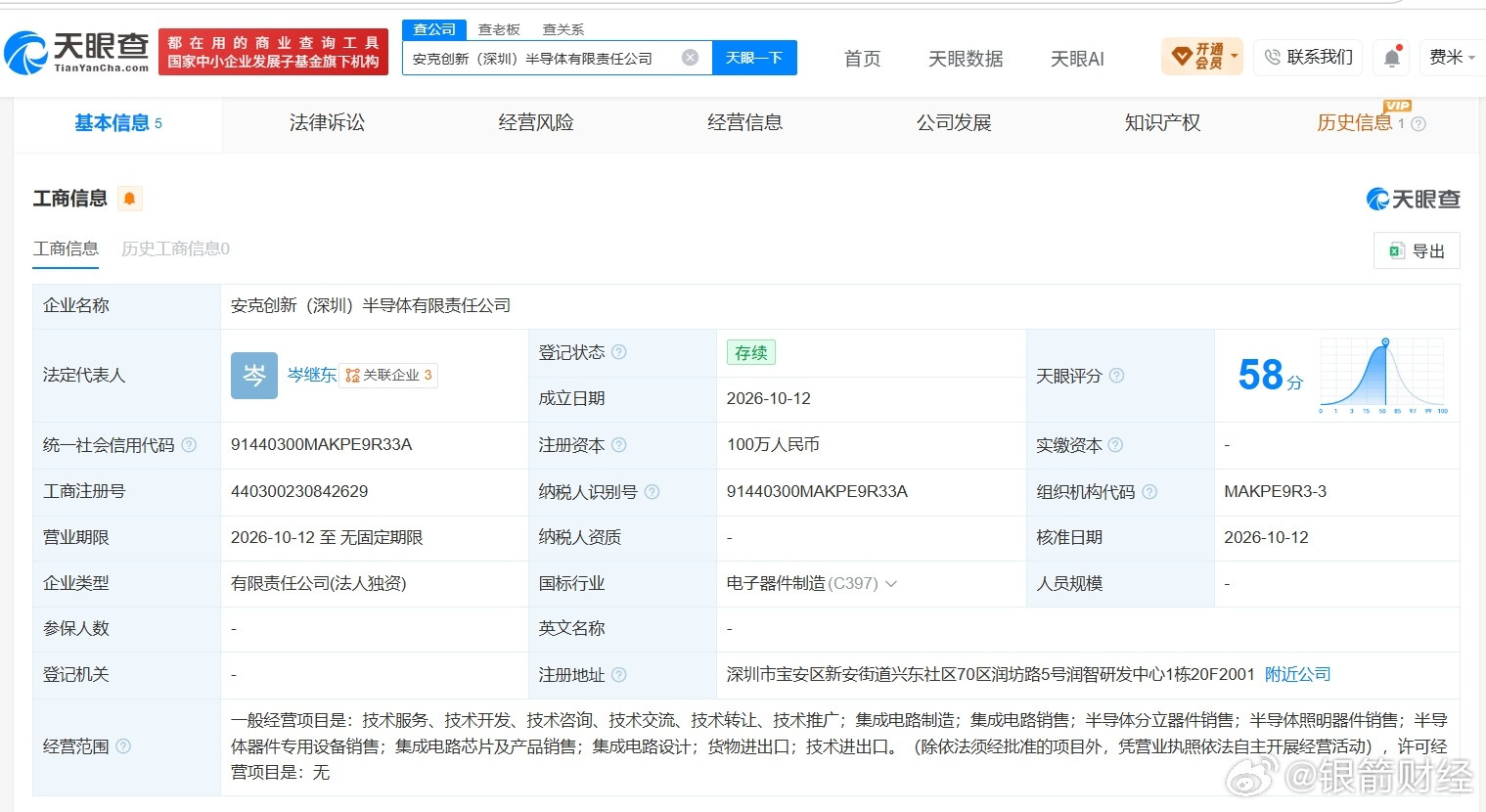
Task: Open 天眼AI in top navigation
Action: (x=1077, y=59)
